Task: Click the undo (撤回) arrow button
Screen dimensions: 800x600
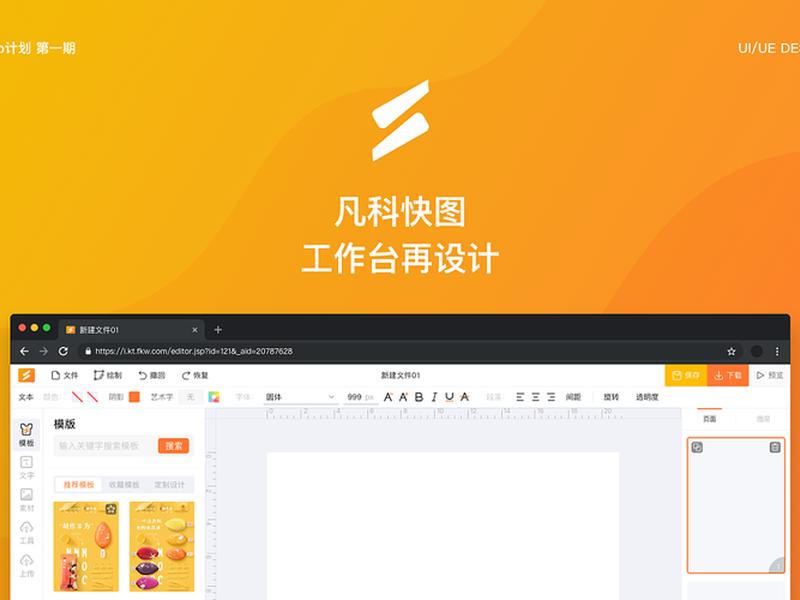Action: pos(152,375)
